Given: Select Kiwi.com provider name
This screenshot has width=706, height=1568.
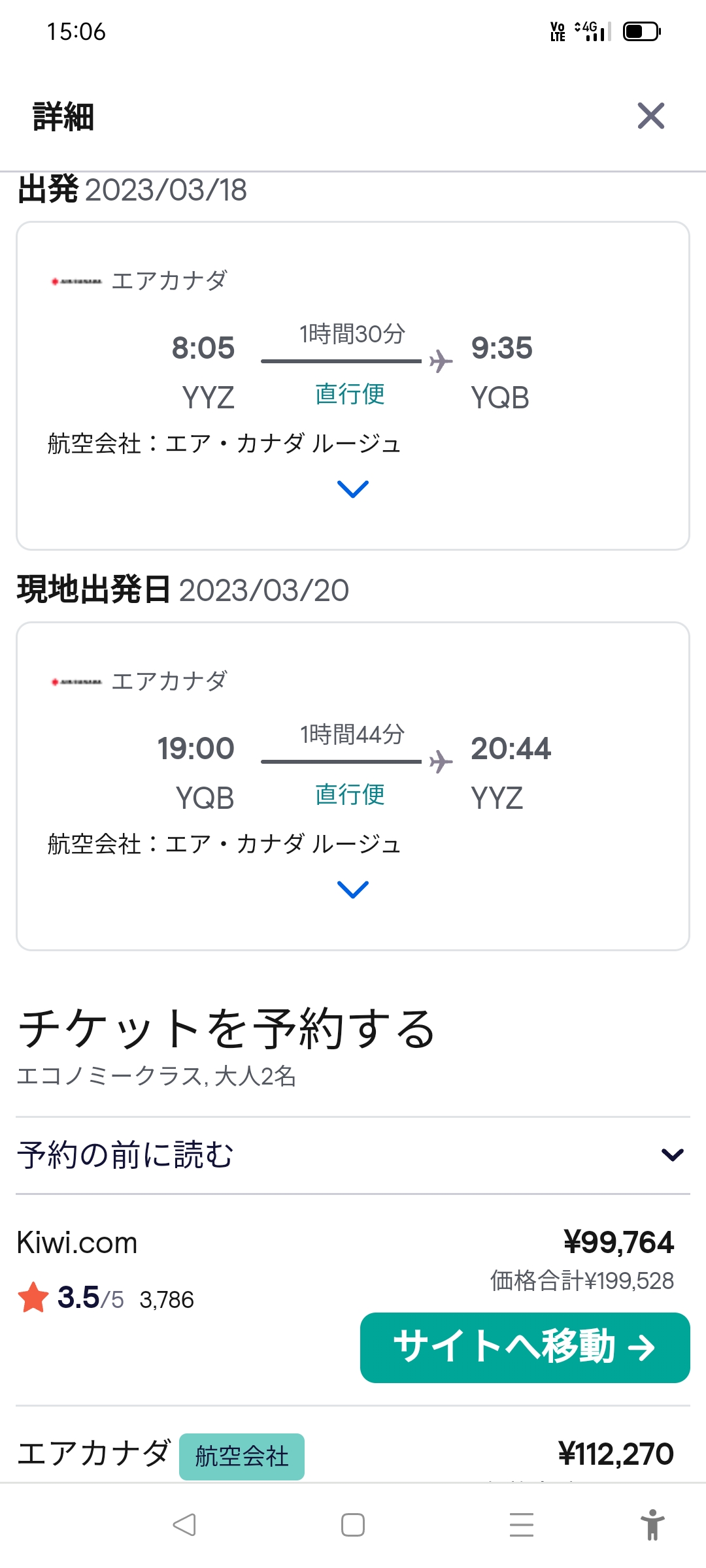Looking at the screenshot, I should (77, 1243).
